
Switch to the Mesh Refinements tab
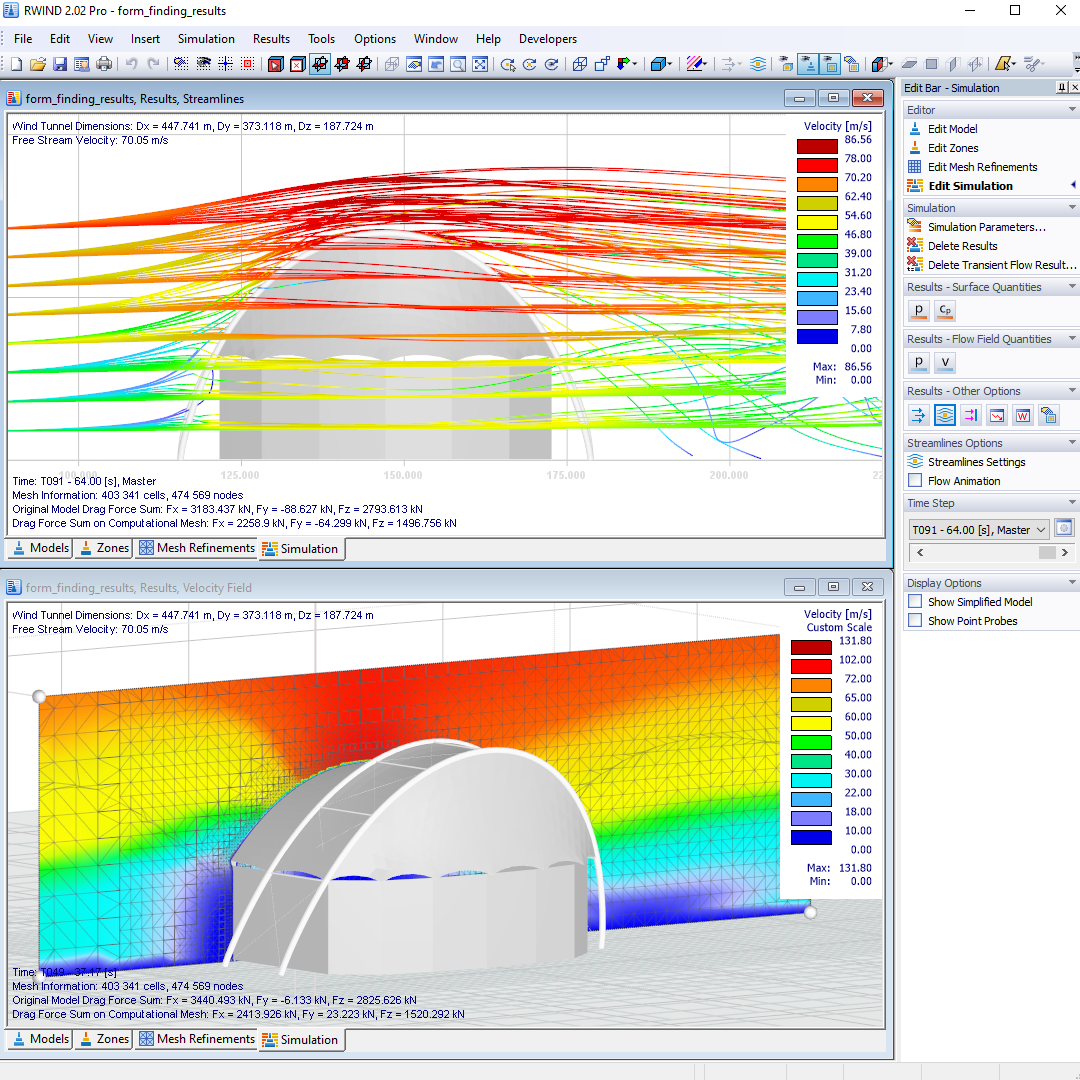point(196,548)
